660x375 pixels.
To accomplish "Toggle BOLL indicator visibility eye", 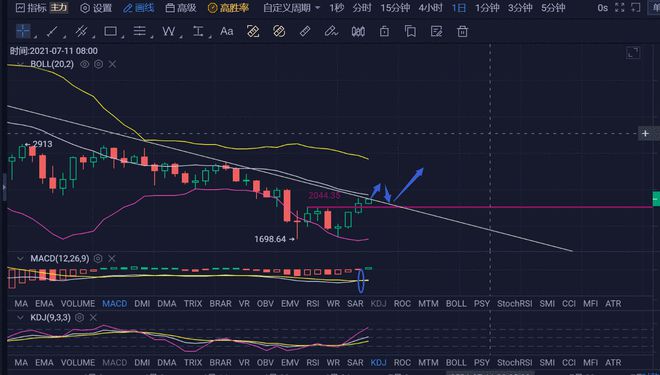I will 85,64.
